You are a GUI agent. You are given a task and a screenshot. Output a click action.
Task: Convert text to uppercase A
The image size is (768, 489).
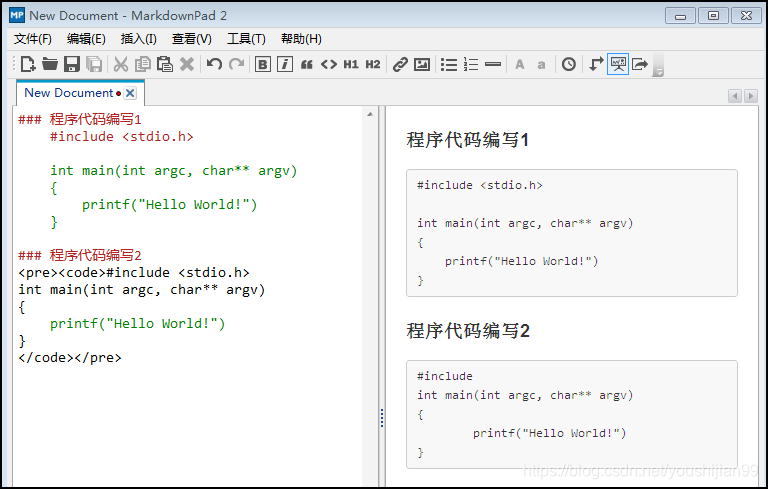pyautogui.click(x=520, y=64)
